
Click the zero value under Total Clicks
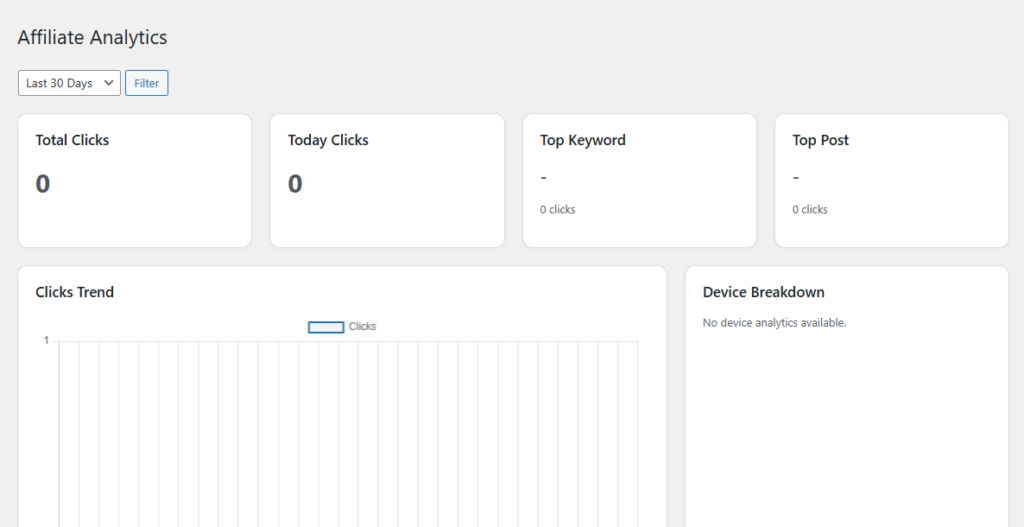pyautogui.click(x=43, y=184)
